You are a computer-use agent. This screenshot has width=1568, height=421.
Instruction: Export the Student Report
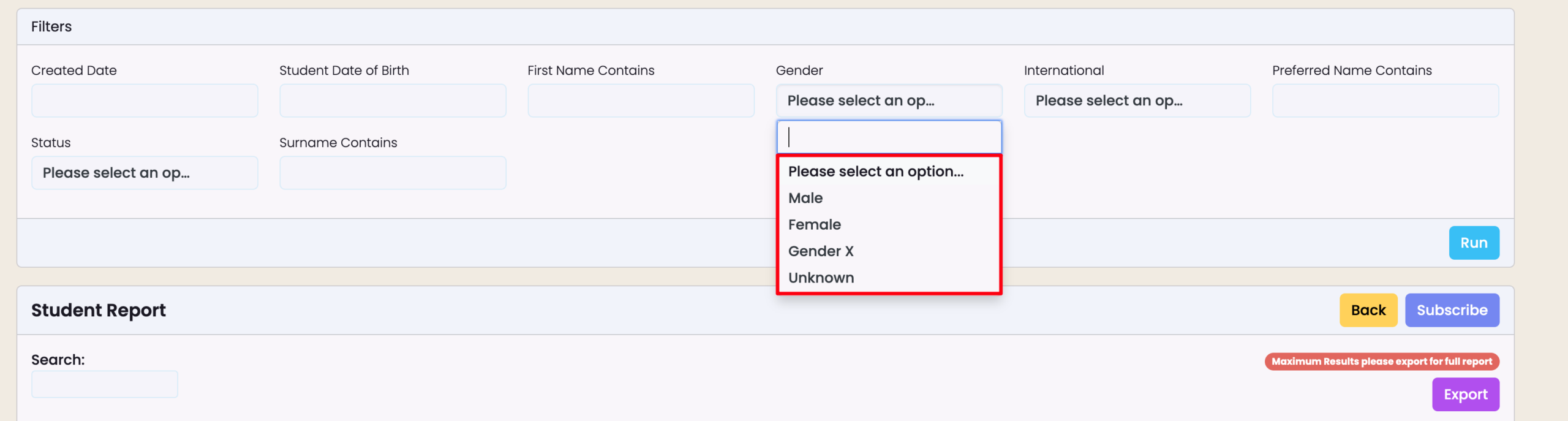[1465, 395]
